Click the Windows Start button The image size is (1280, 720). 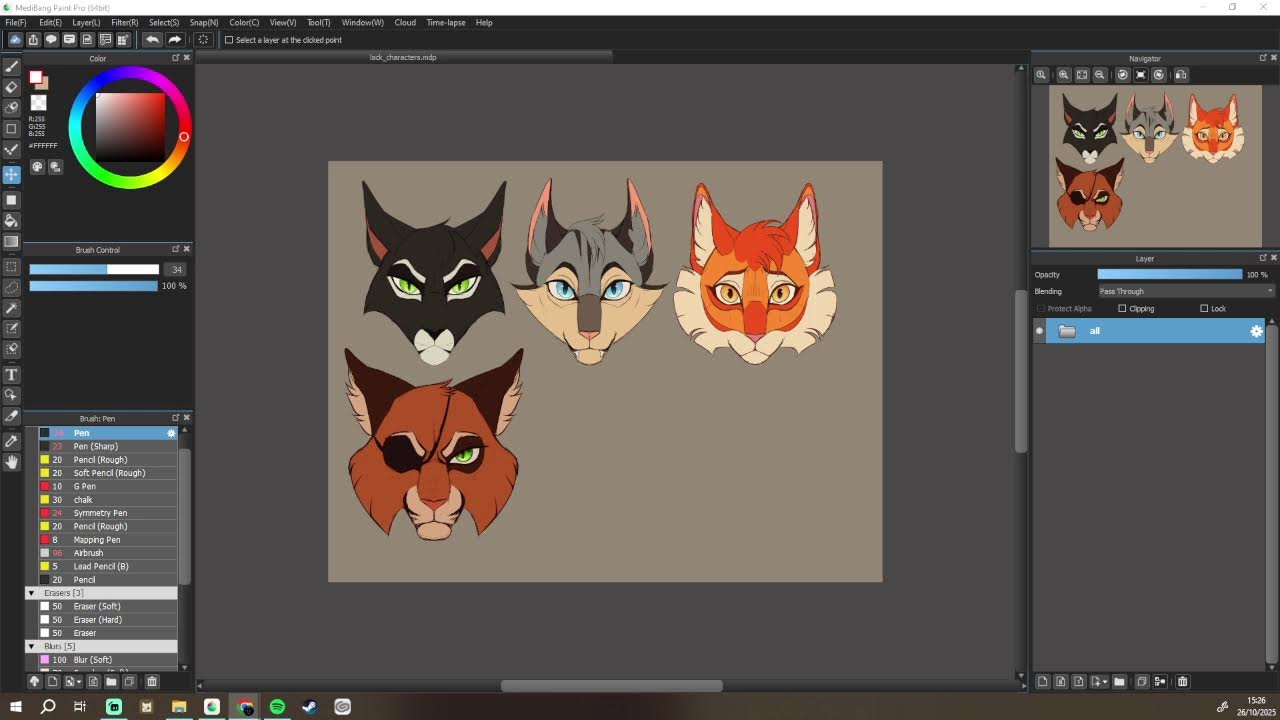(x=16, y=707)
